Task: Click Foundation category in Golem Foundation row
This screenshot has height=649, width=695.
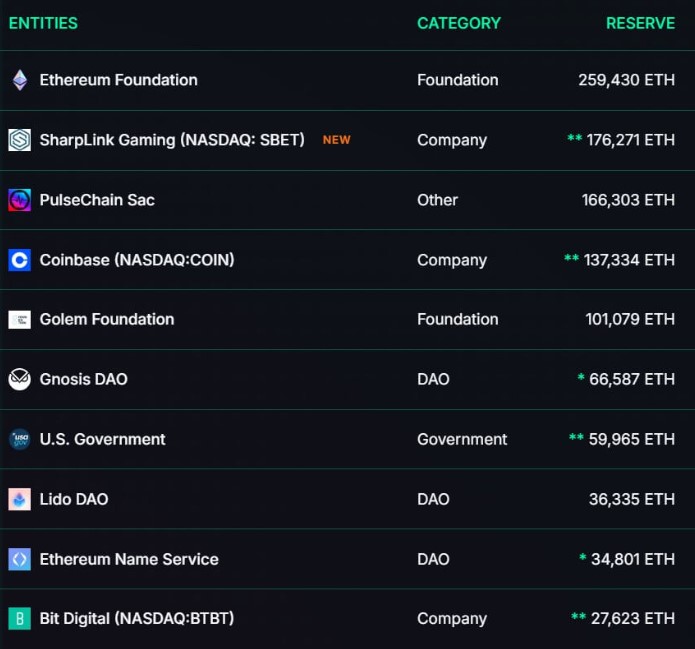Action: click(458, 320)
